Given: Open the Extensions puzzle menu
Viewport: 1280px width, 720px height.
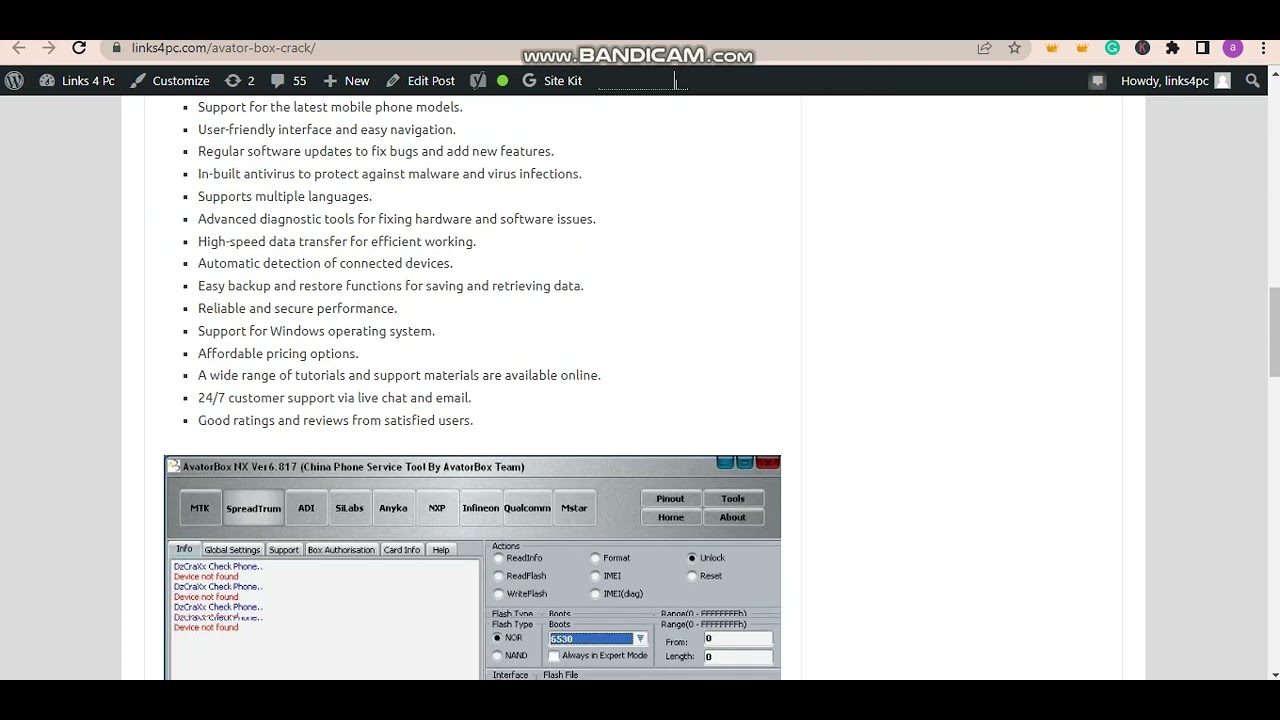Looking at the screenshot, I should (x=1173, y=48).
